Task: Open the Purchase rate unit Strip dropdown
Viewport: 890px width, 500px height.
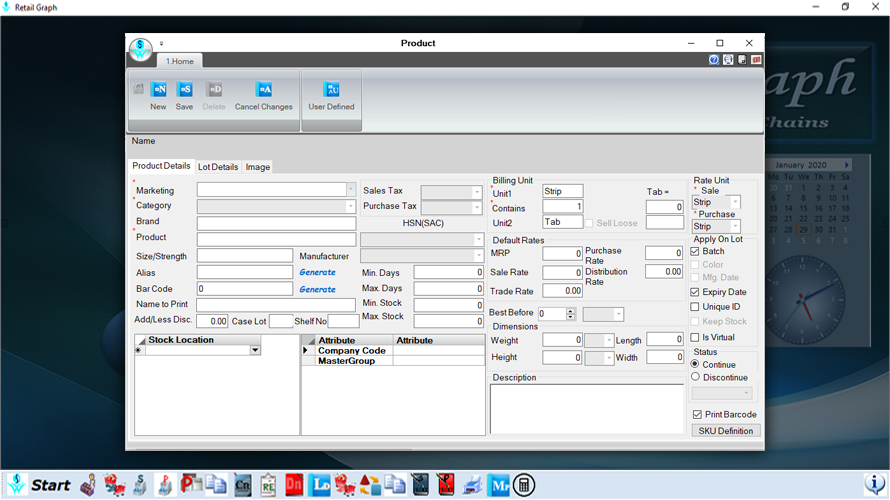Action: 735,226
